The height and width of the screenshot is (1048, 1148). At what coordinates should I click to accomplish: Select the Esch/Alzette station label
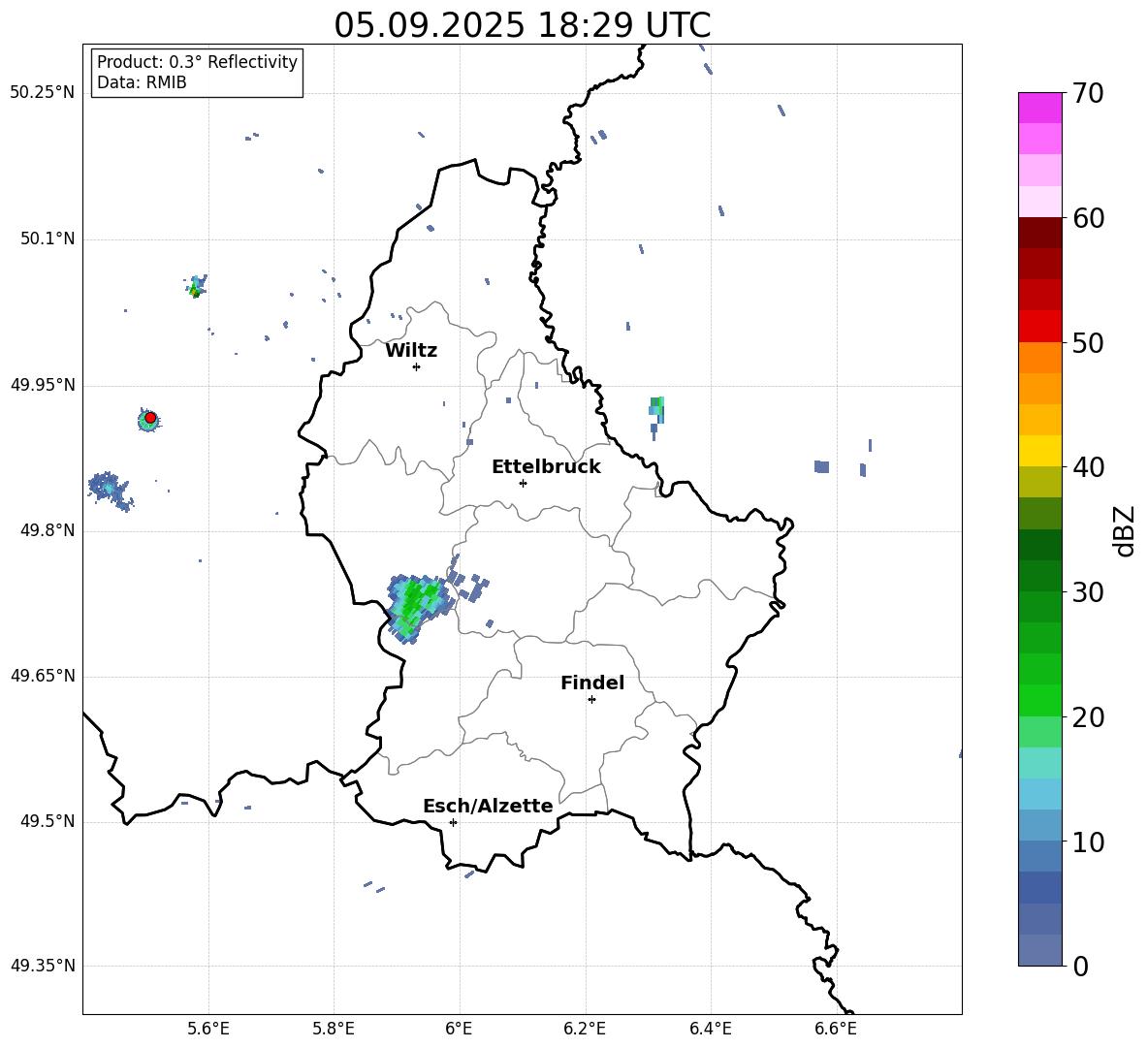click(488, 806)
